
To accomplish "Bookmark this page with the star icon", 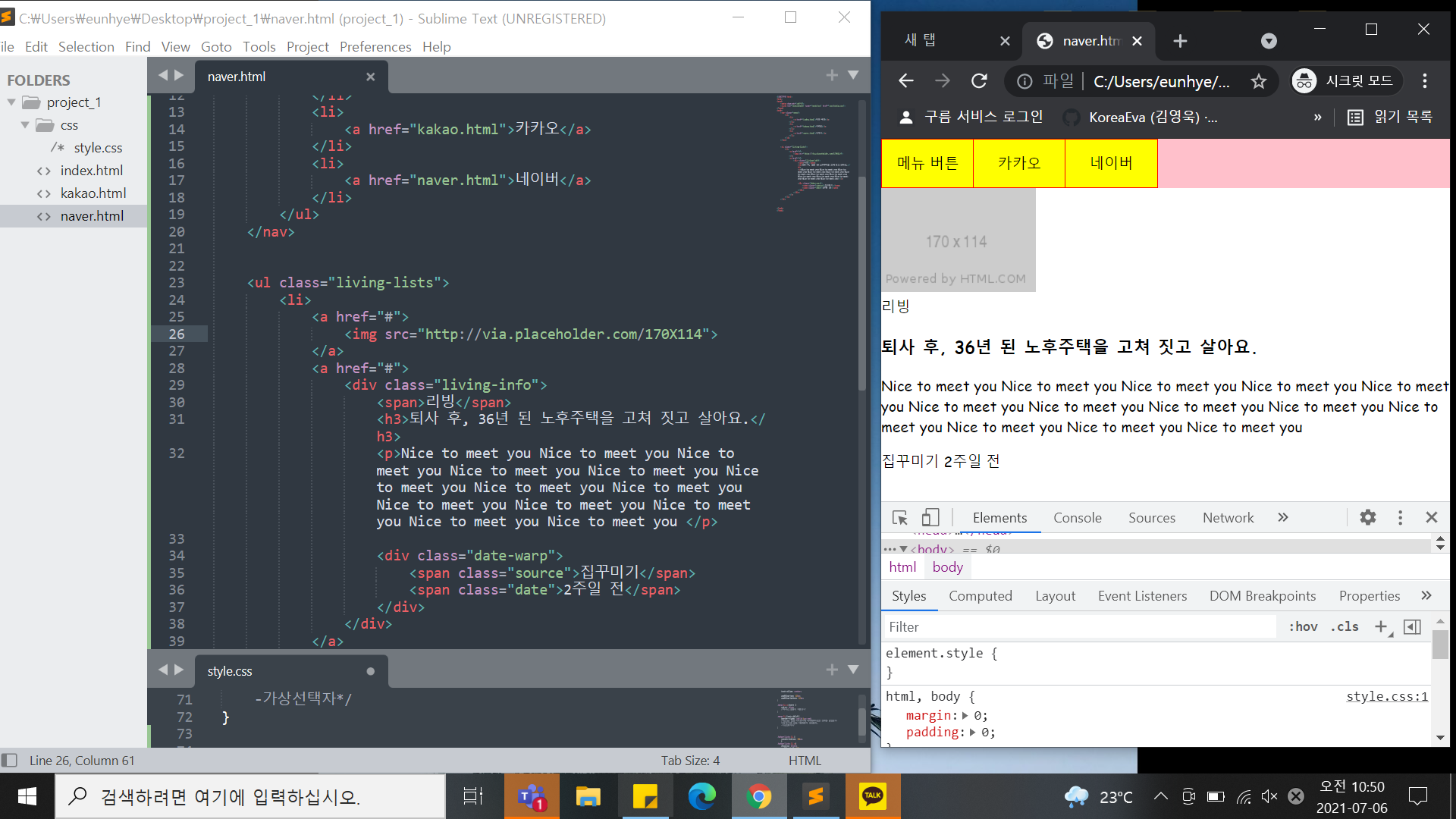I will [1259, 81].
